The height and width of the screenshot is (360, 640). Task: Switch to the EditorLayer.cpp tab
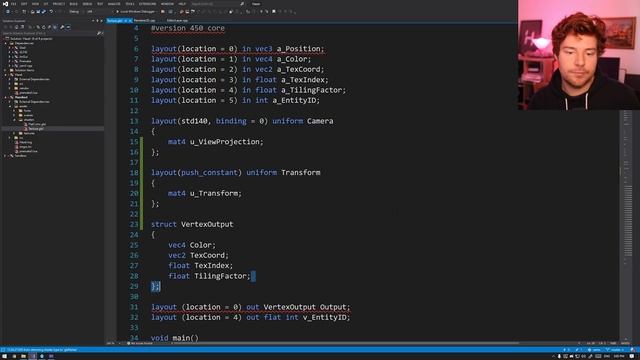point(177,20)
